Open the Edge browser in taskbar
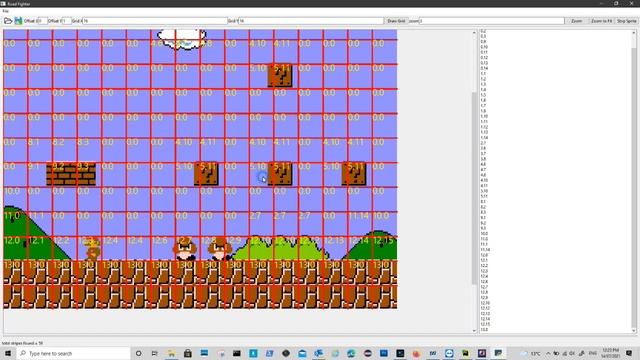 351,353
